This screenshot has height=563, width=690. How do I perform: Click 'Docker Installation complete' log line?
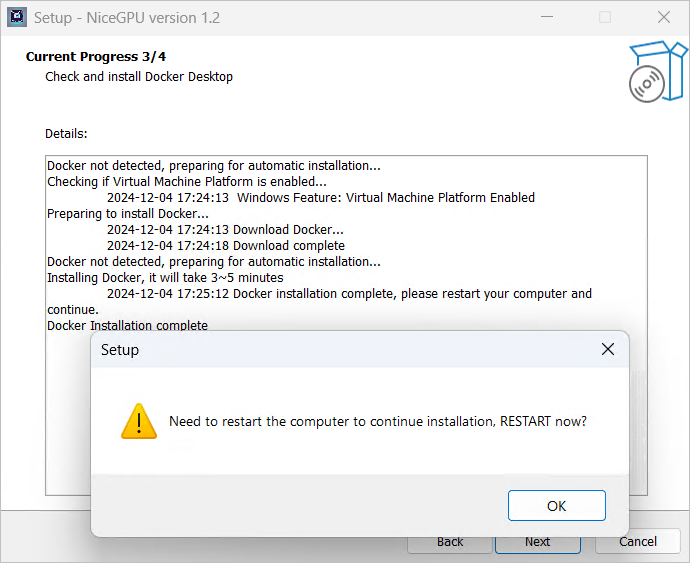click(127, 325)
